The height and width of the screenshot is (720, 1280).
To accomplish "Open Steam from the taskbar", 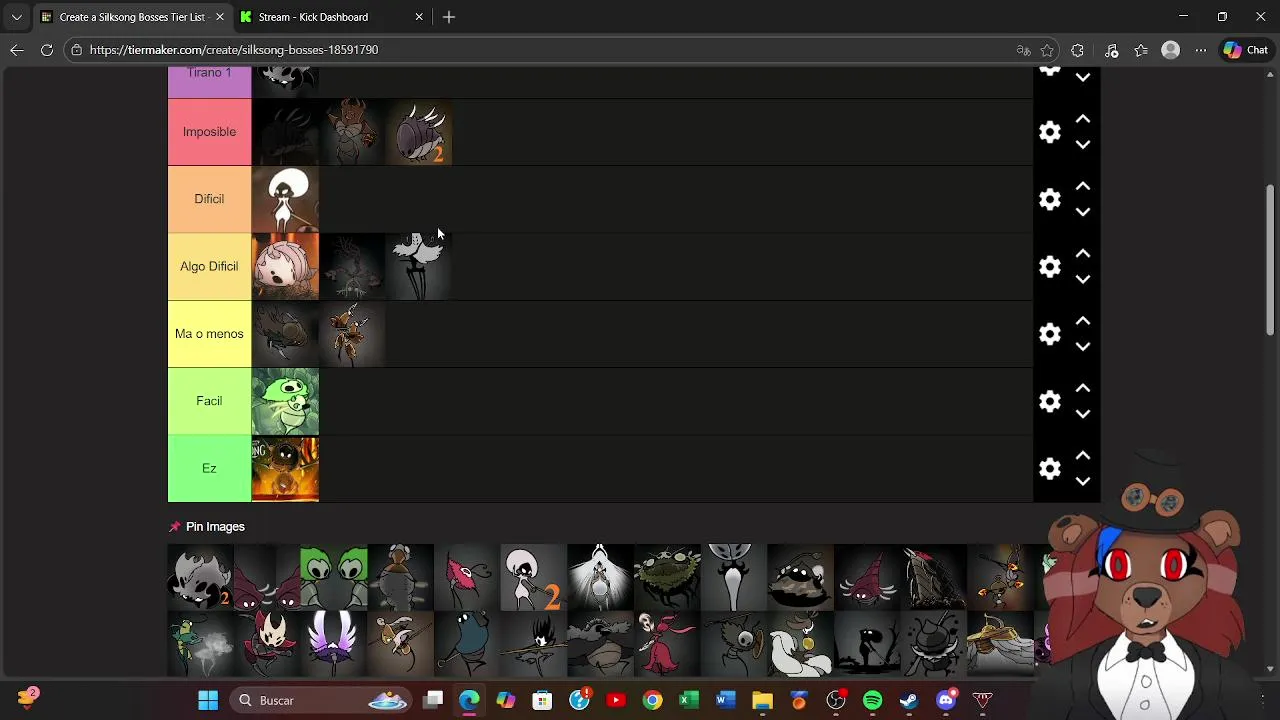I will click(909, 700).
